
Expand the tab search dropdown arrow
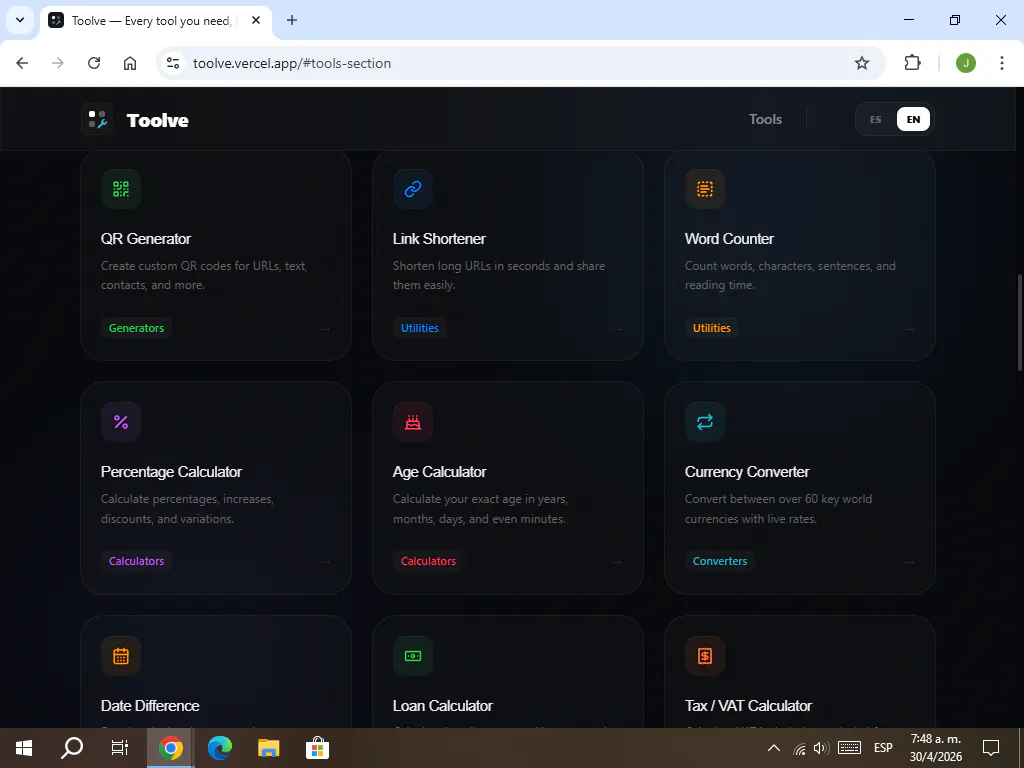tap(20, 20)
